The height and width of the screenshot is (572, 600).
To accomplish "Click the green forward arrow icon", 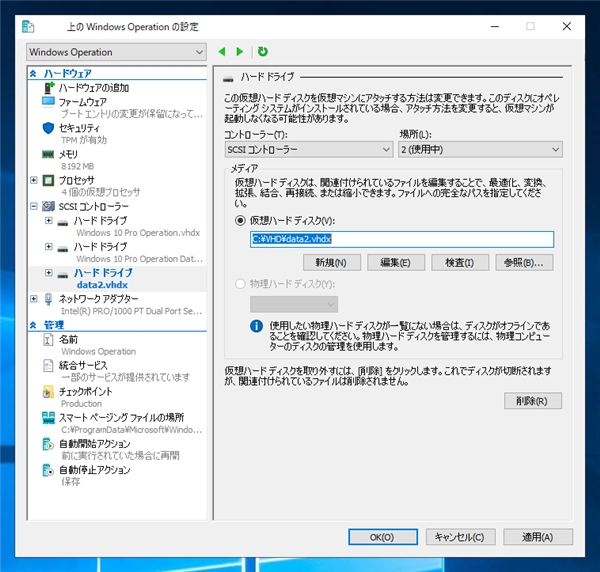I will point(240,52).
